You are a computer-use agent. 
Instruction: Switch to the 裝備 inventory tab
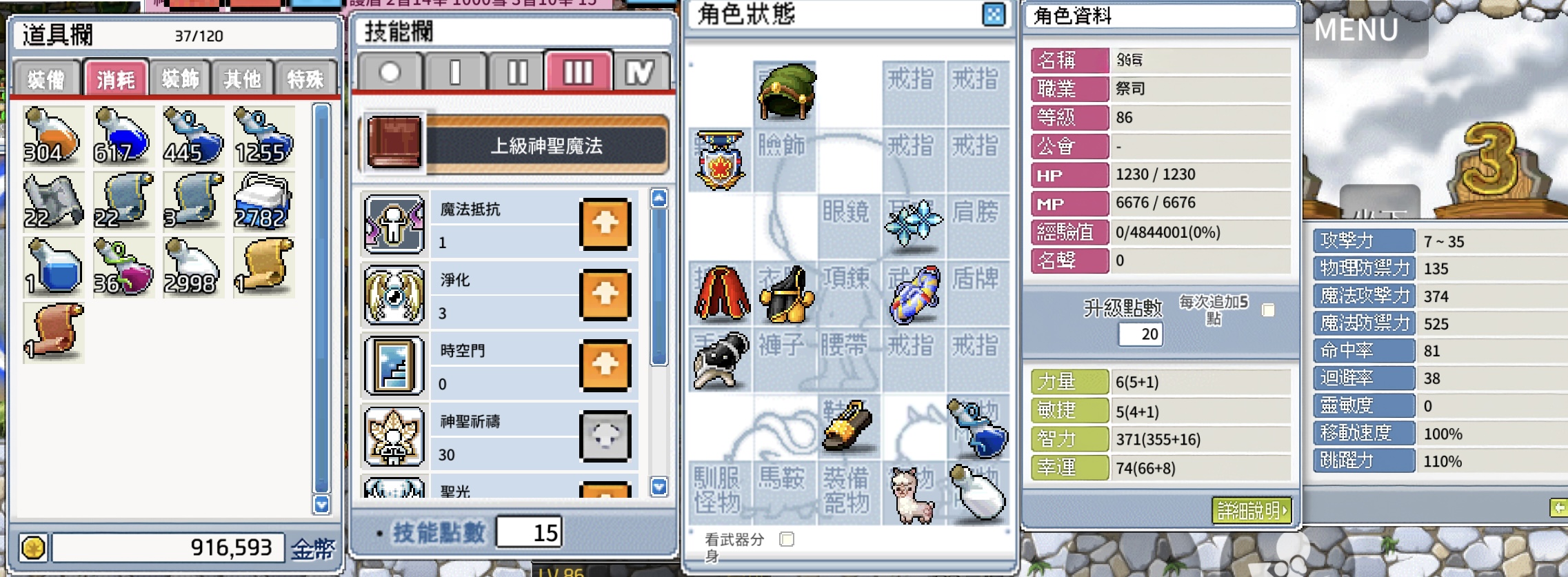46,79
